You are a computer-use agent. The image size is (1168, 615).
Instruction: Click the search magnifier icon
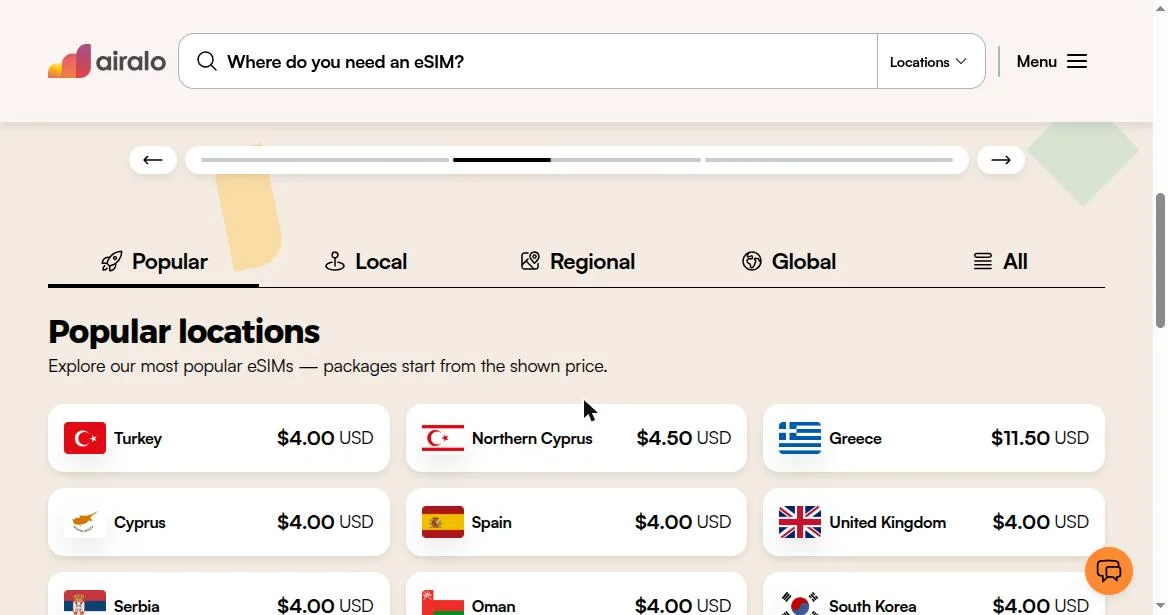[x=206, y=61]
